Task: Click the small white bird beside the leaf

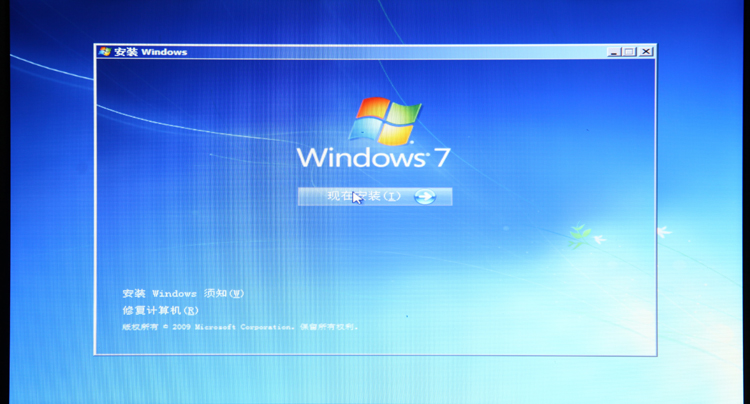Action: pos(599,240)
